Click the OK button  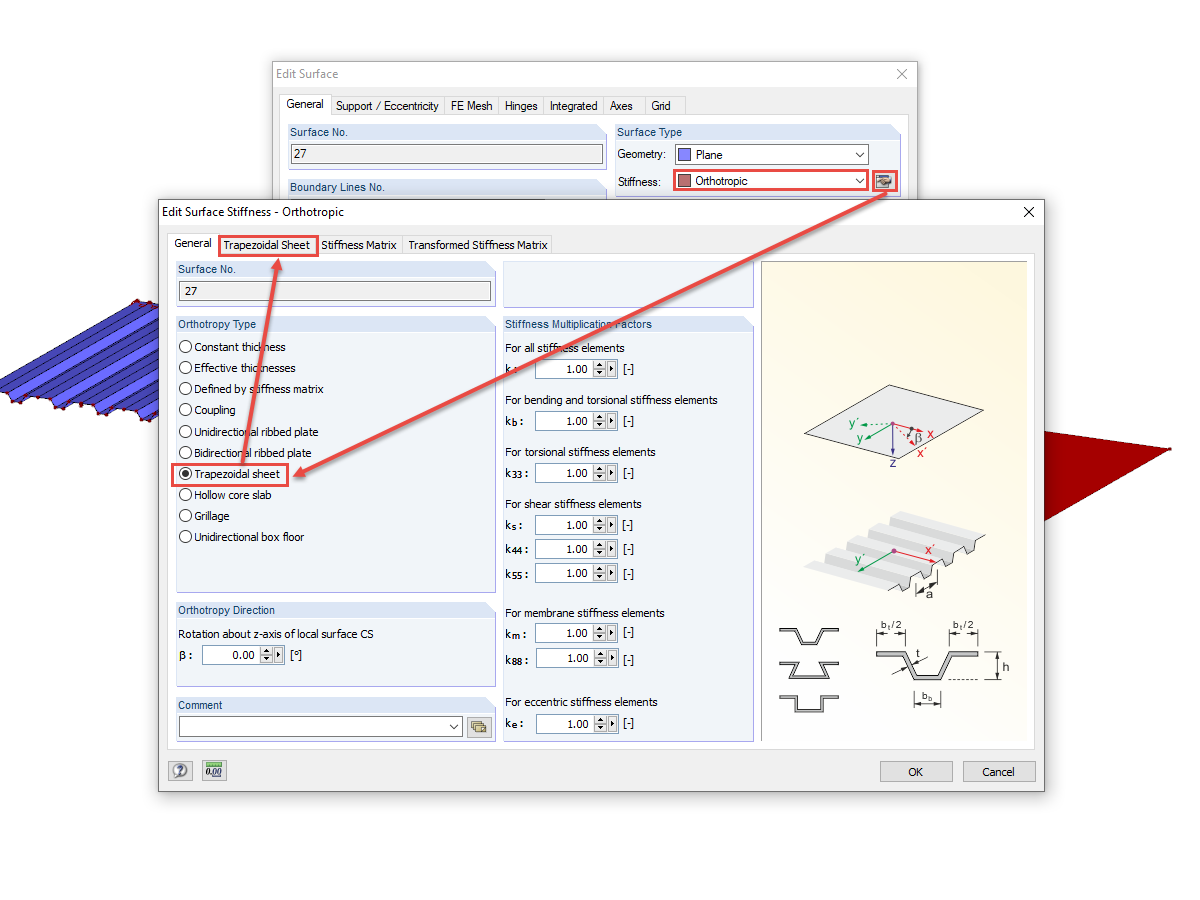(x=915, y=771)
